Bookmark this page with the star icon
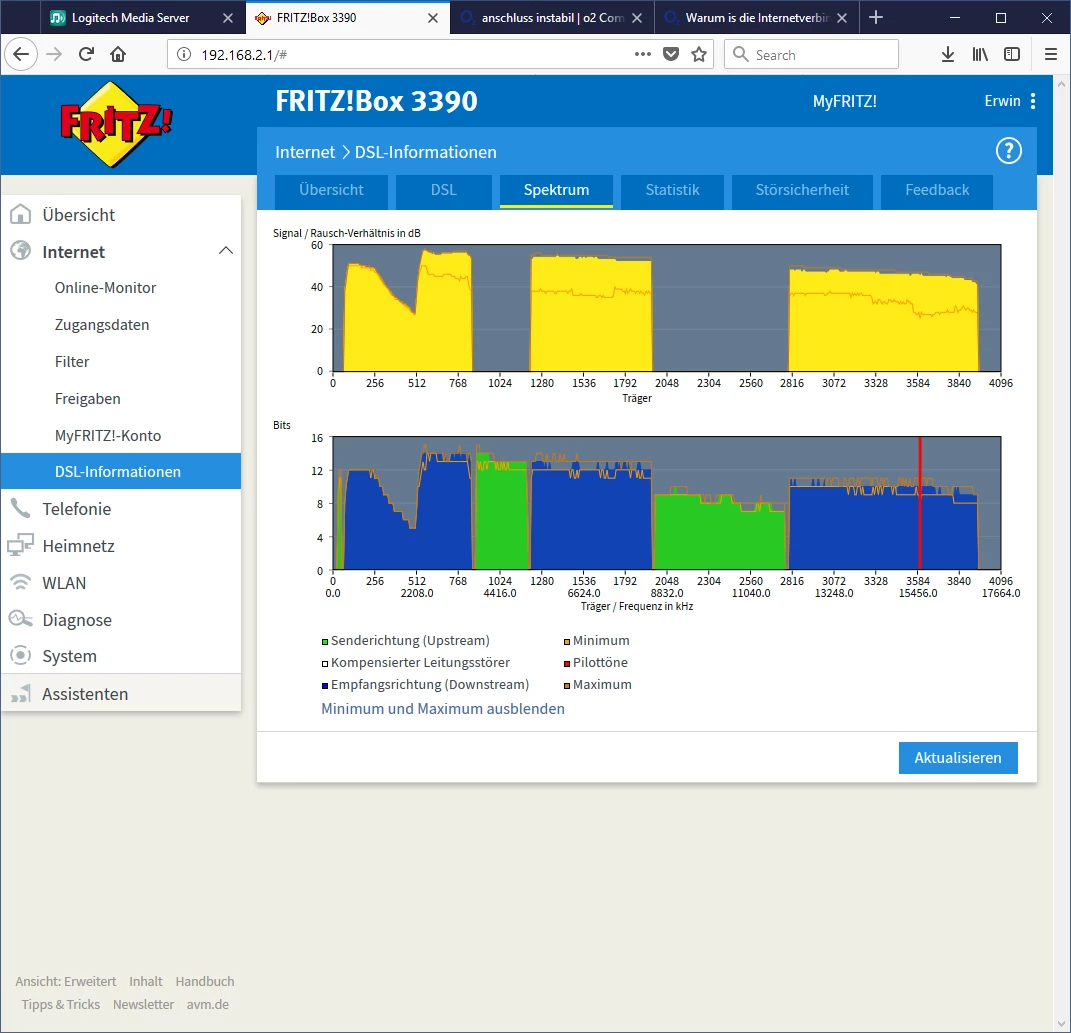Image resolution: width=1071 pixels, height=1033 pixels. click(x=699, y=54)
